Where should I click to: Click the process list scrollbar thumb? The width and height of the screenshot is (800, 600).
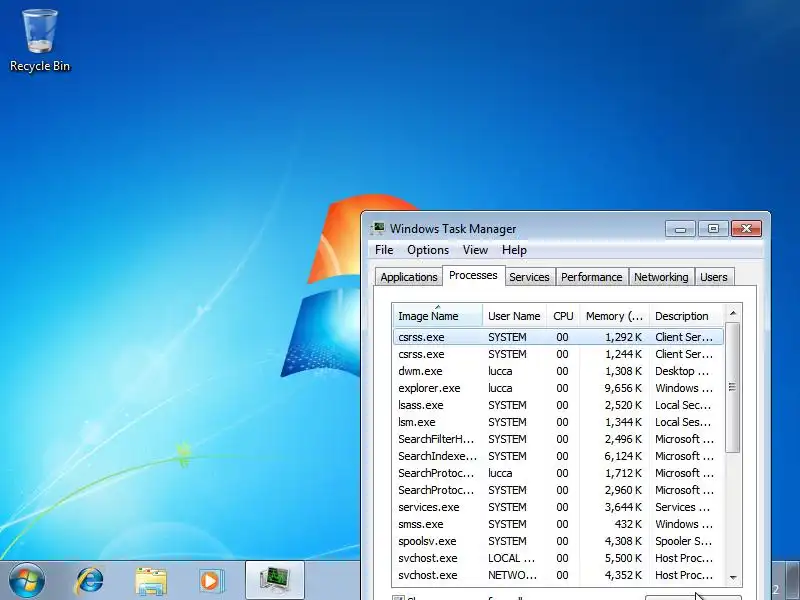click(x=733, y=387)
